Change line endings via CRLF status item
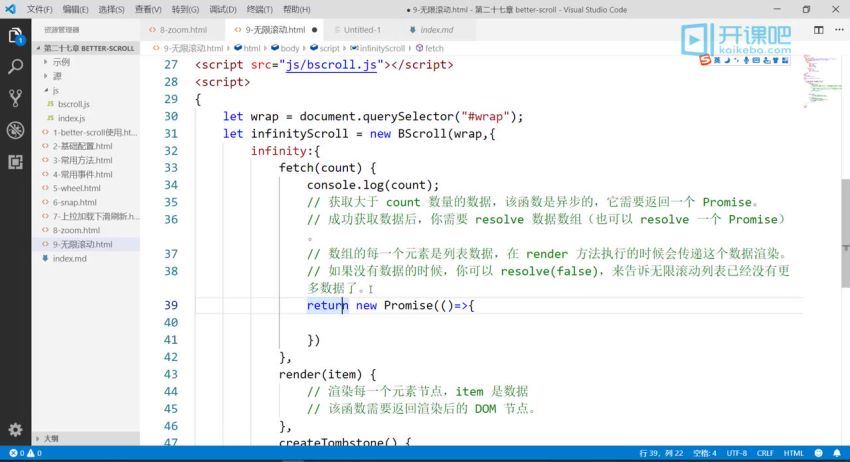This screenshot has height=462, width=850. click(x=765, y=453)
